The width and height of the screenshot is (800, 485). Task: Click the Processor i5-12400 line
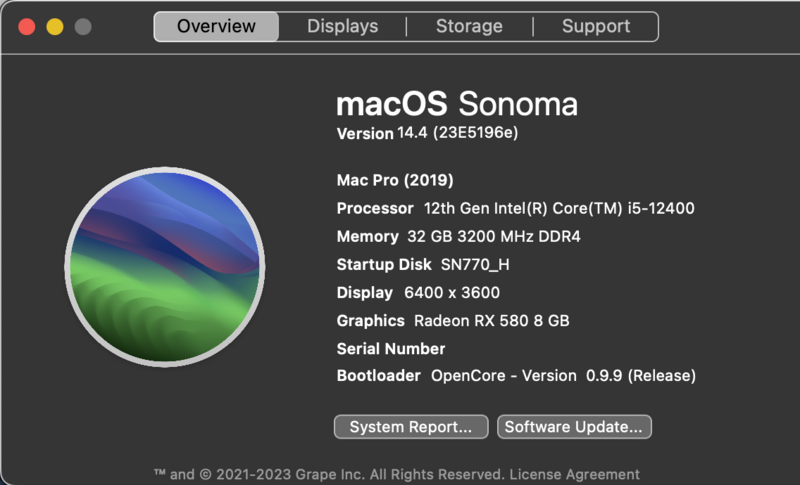coord(515,208)
